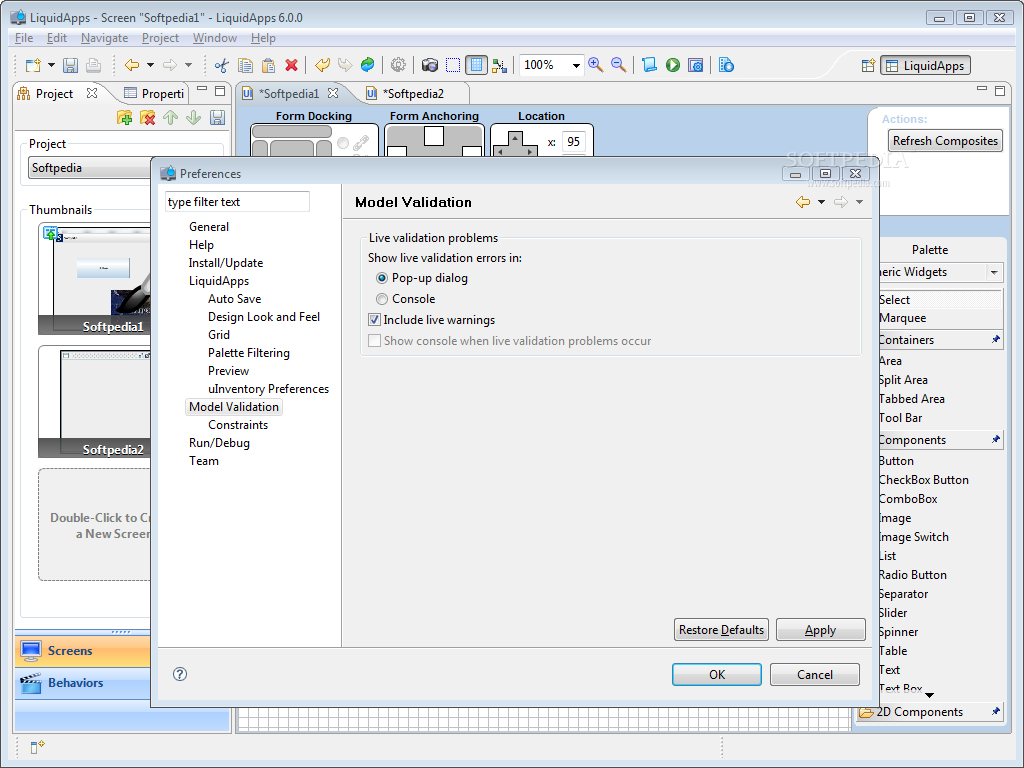Select Run/Debug in preferences tree
The height and width of the screenshot is (768, 1024).
(x=219, y=443)
